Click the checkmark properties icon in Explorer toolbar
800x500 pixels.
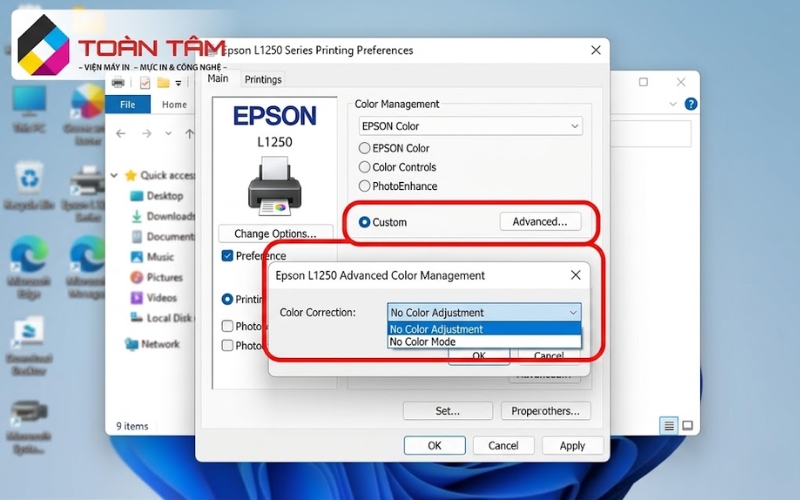point(145,83)
